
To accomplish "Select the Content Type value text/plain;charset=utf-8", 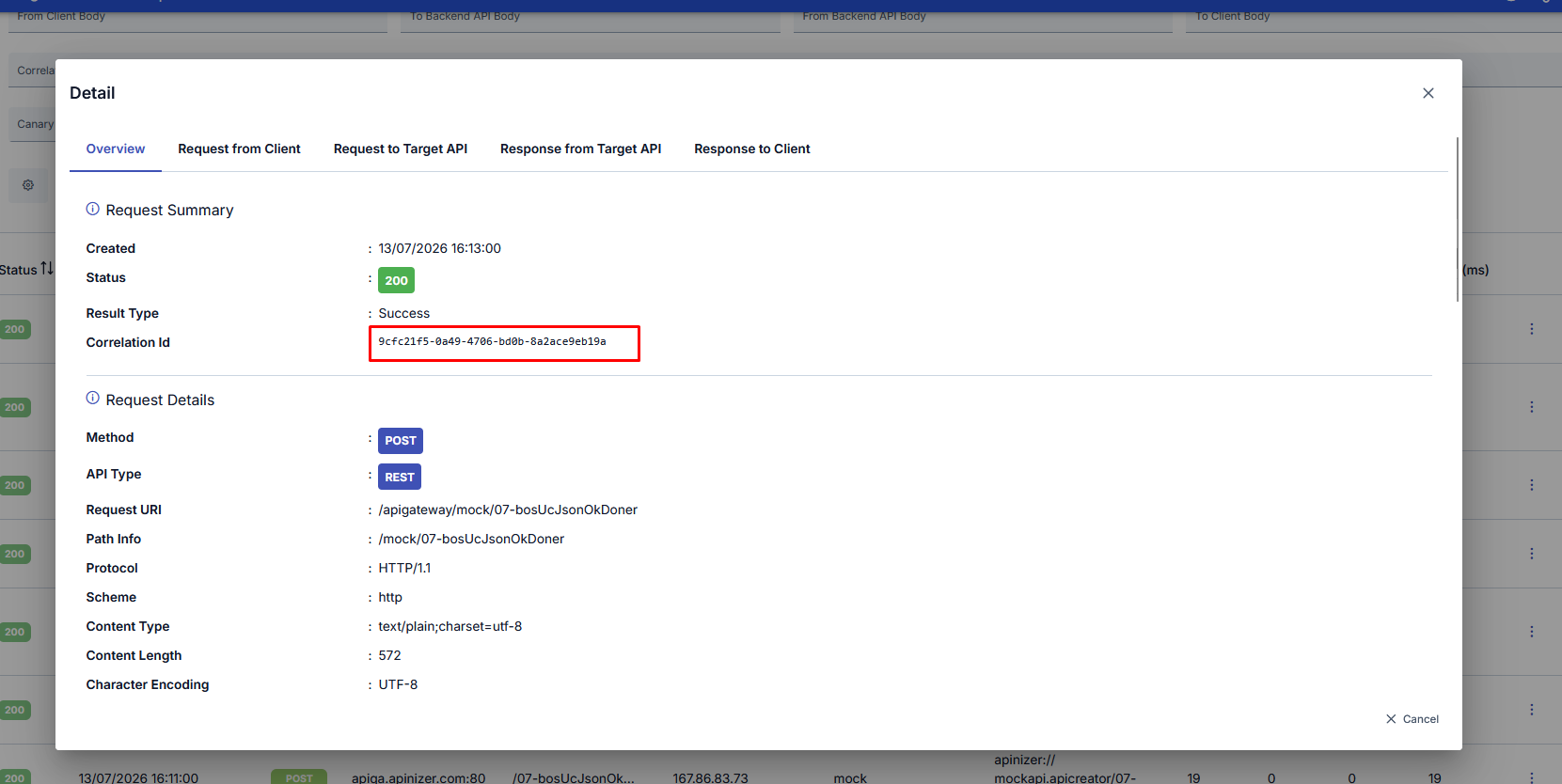I will pyautogui.click(x=450, y=626).
